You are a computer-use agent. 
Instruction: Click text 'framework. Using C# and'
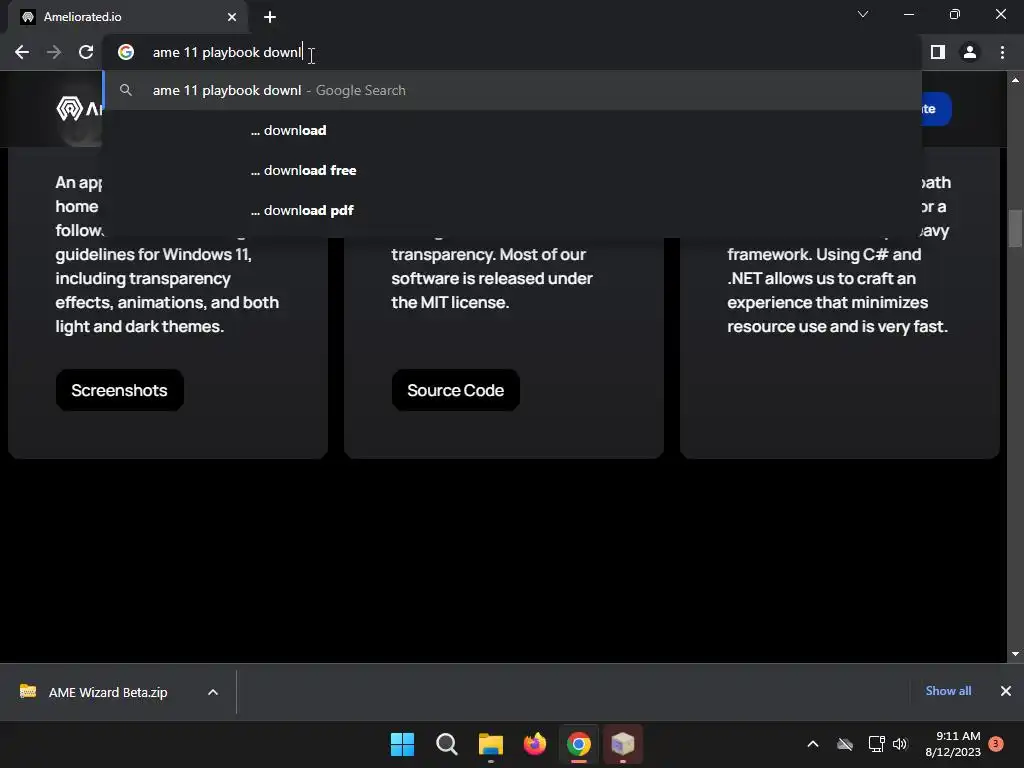tap(824, 254)
